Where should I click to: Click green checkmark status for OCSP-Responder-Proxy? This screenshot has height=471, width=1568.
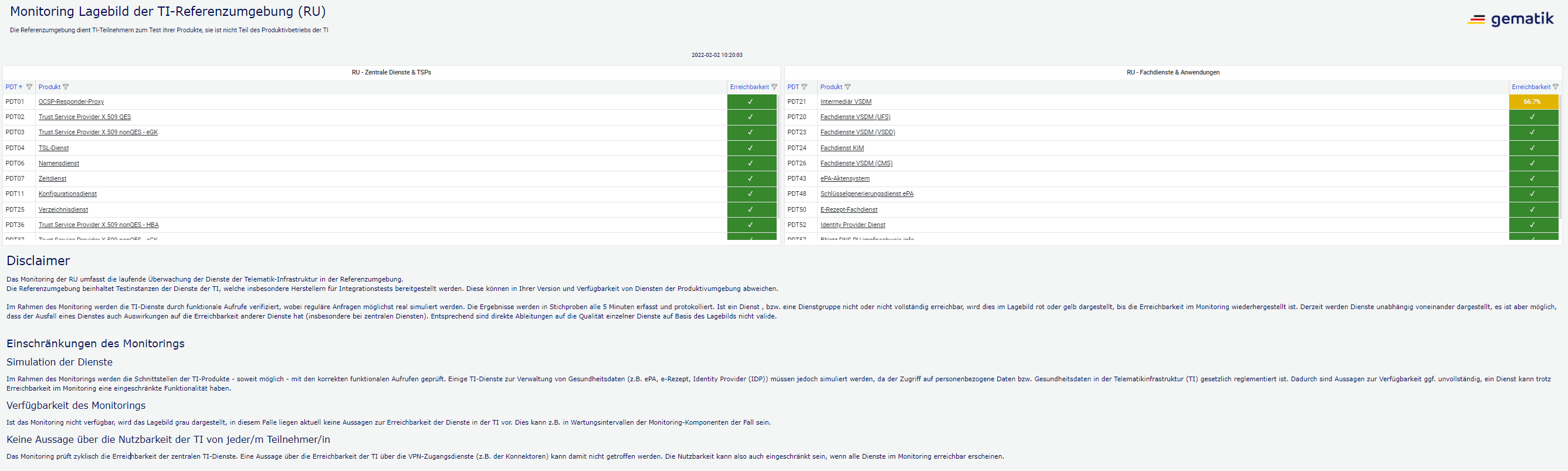click(x=751, y=101)
